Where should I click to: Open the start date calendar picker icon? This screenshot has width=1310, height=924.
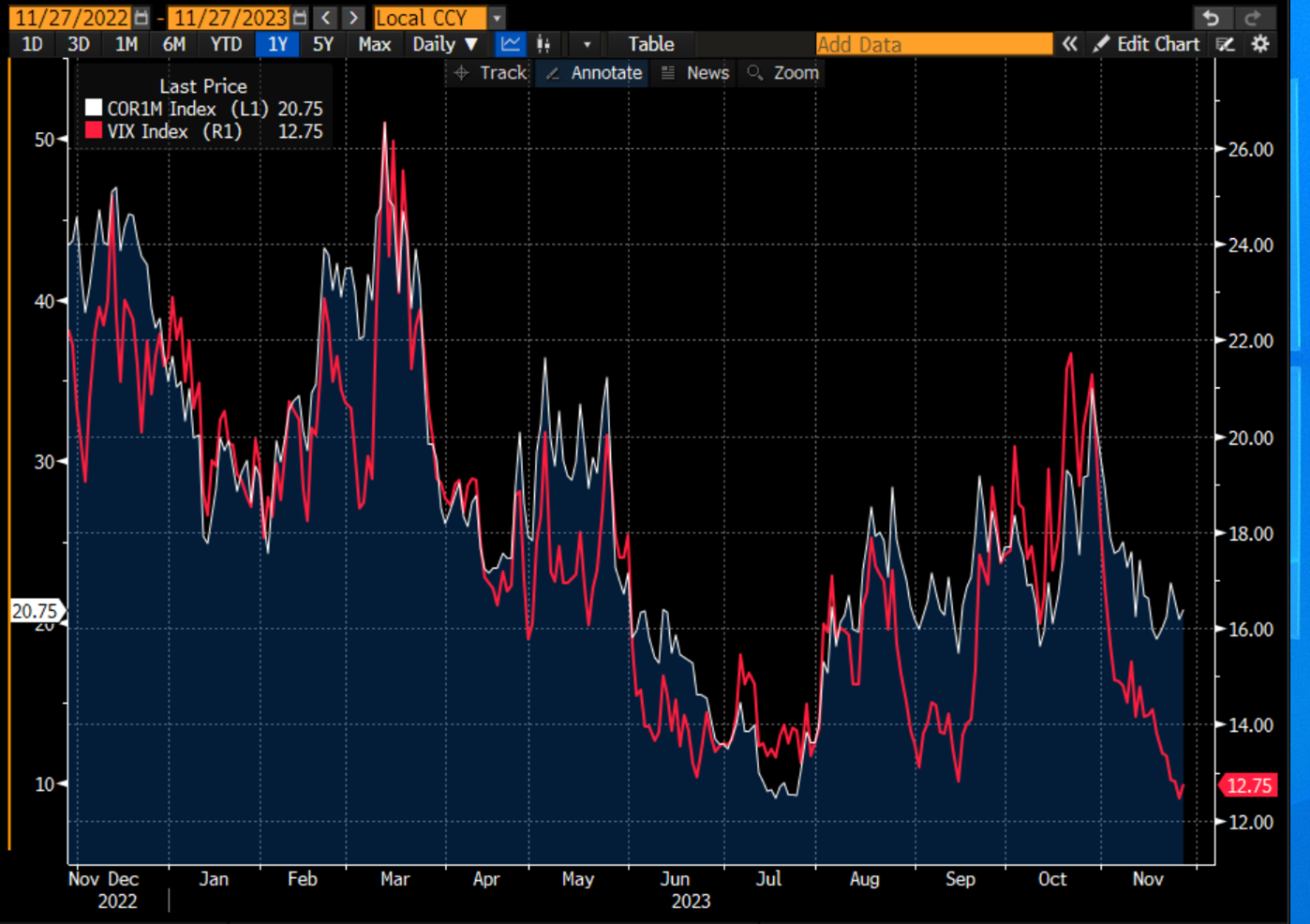[x=141, y=18]
